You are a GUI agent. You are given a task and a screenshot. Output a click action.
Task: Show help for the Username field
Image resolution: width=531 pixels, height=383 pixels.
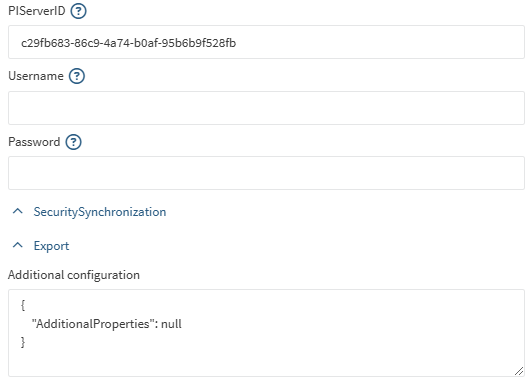(x=77, y=76)
